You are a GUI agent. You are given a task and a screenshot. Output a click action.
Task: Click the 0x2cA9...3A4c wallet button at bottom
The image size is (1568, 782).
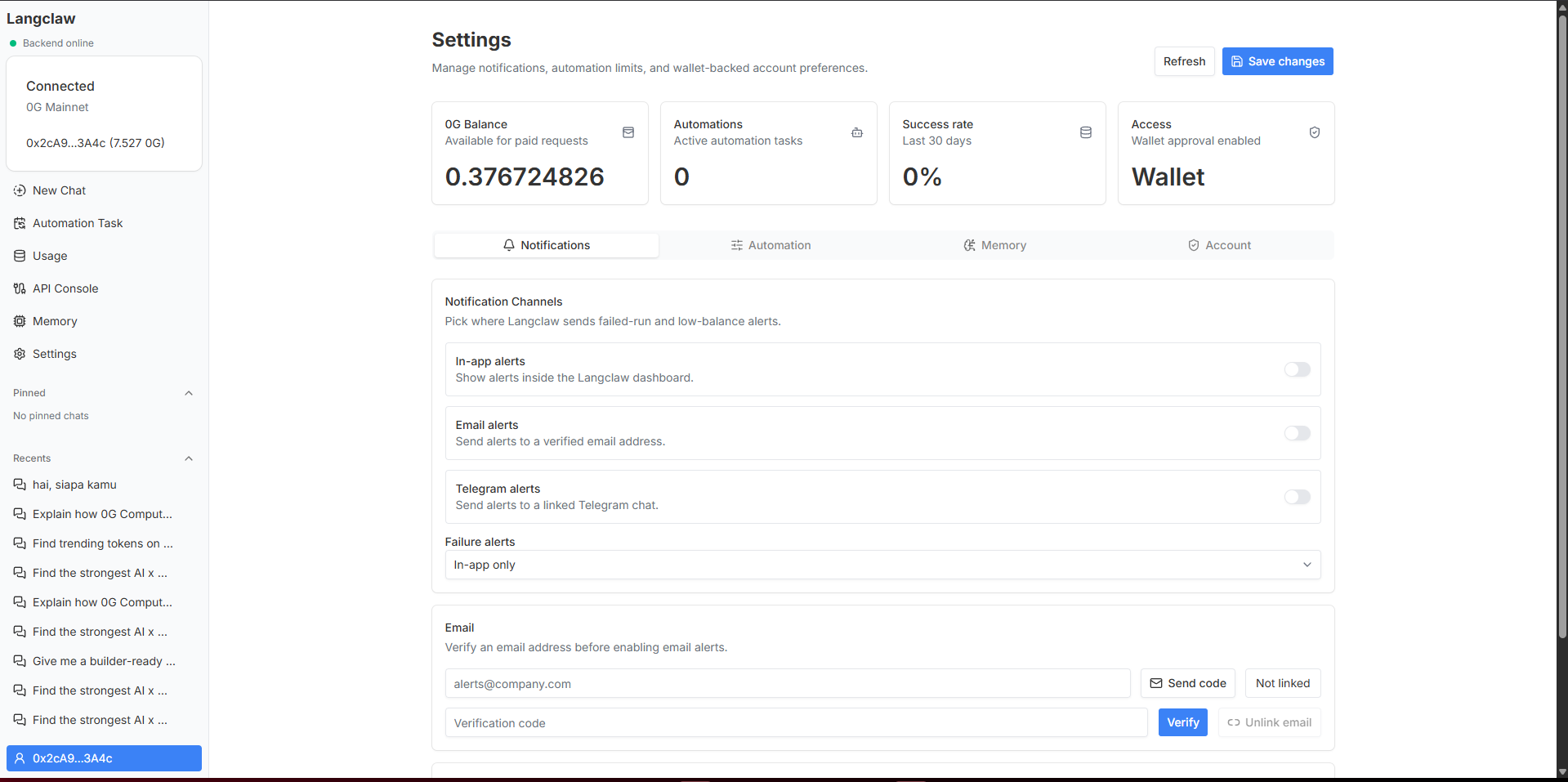104,758
